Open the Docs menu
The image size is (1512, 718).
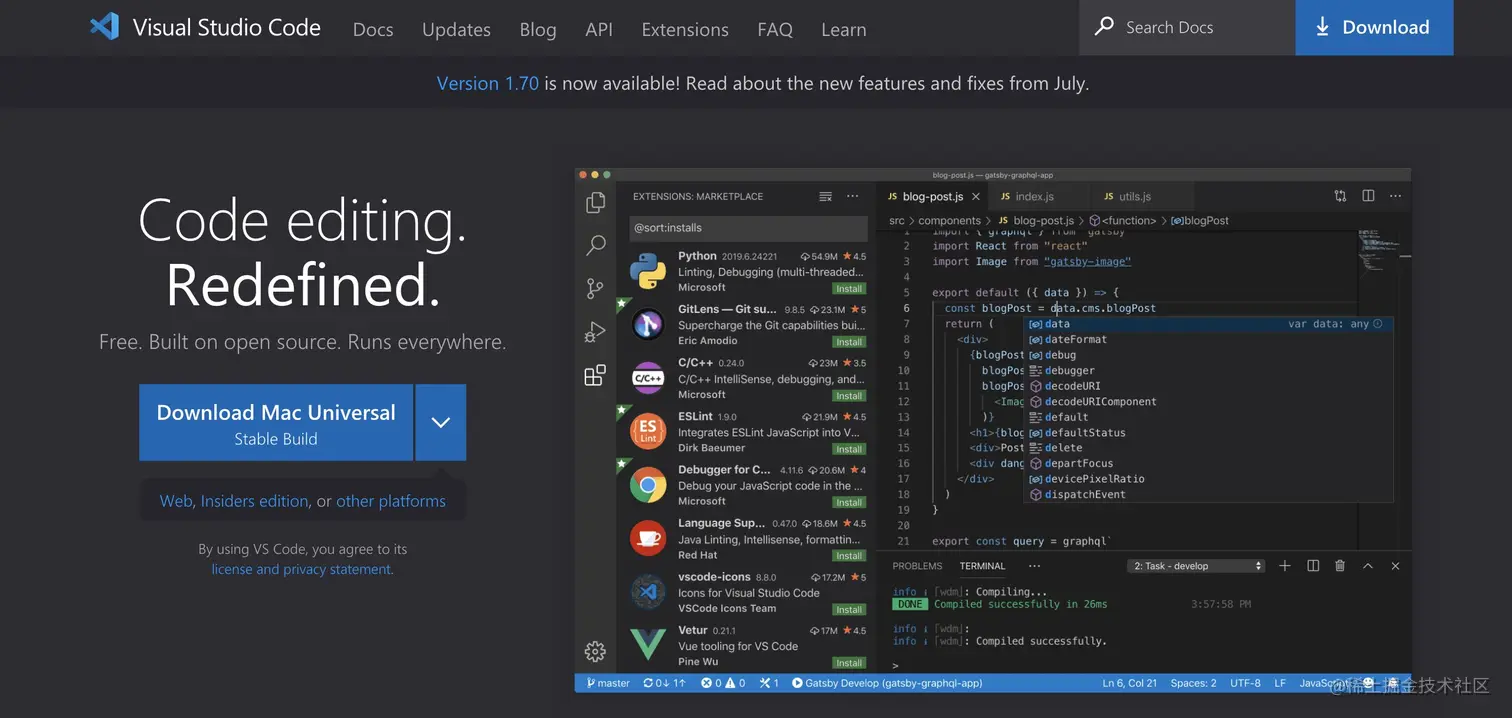[373, 30]
